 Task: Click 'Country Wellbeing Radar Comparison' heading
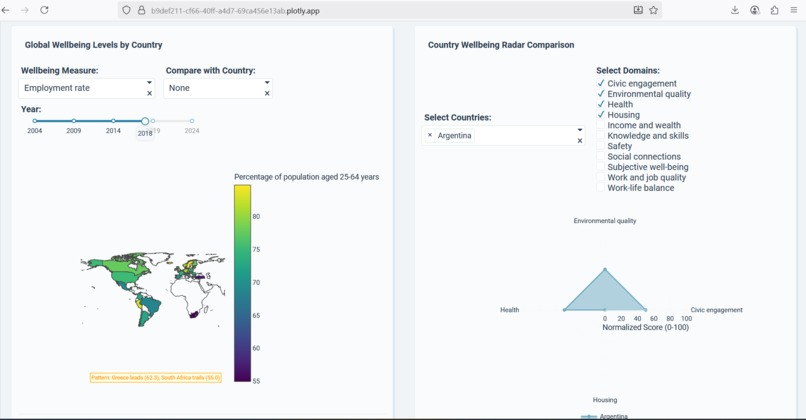pos(501,45)
